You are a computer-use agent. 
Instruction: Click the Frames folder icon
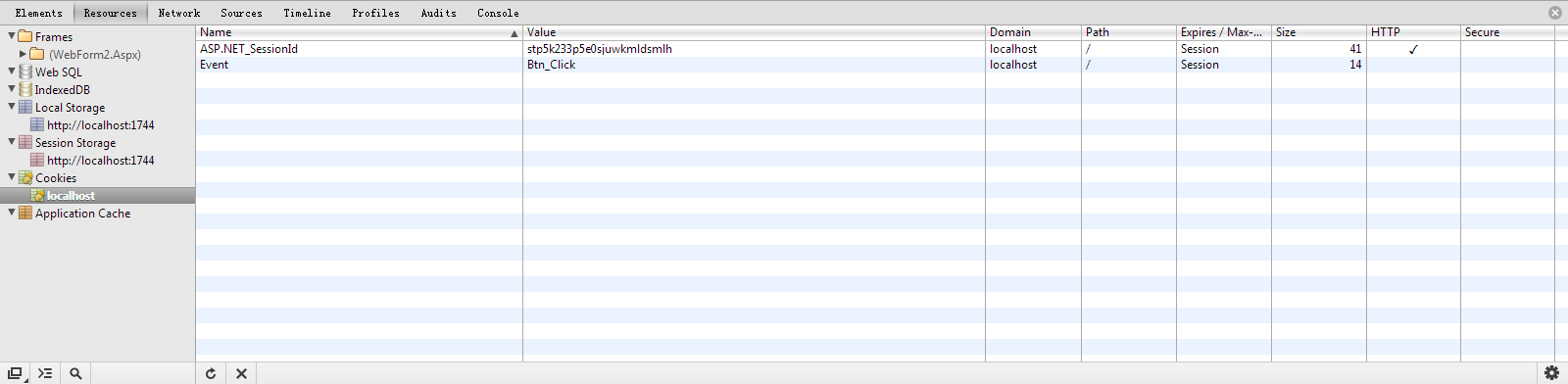point(25,36)
